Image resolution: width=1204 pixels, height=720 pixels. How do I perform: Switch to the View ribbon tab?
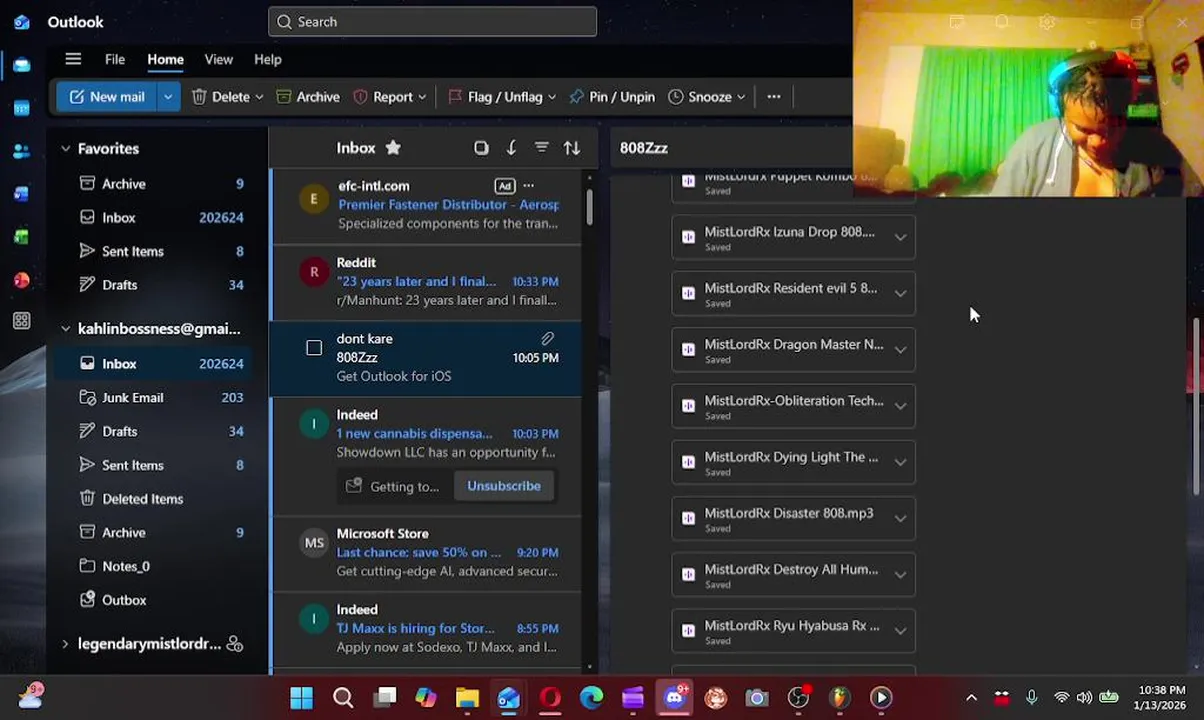coord(219,59)
